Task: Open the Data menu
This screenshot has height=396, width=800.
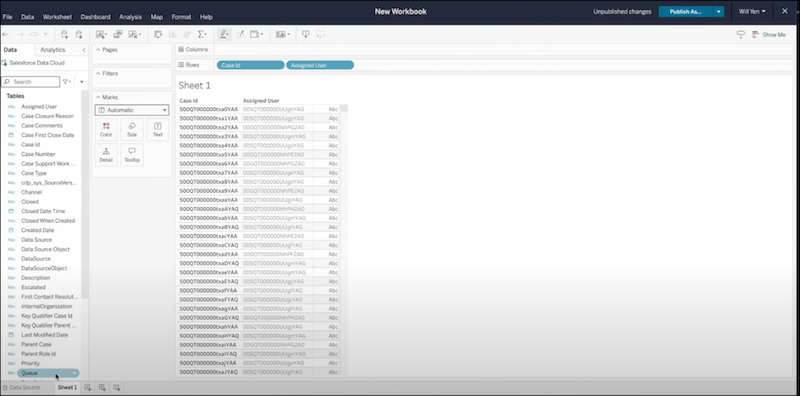Action: pos(28,17)
